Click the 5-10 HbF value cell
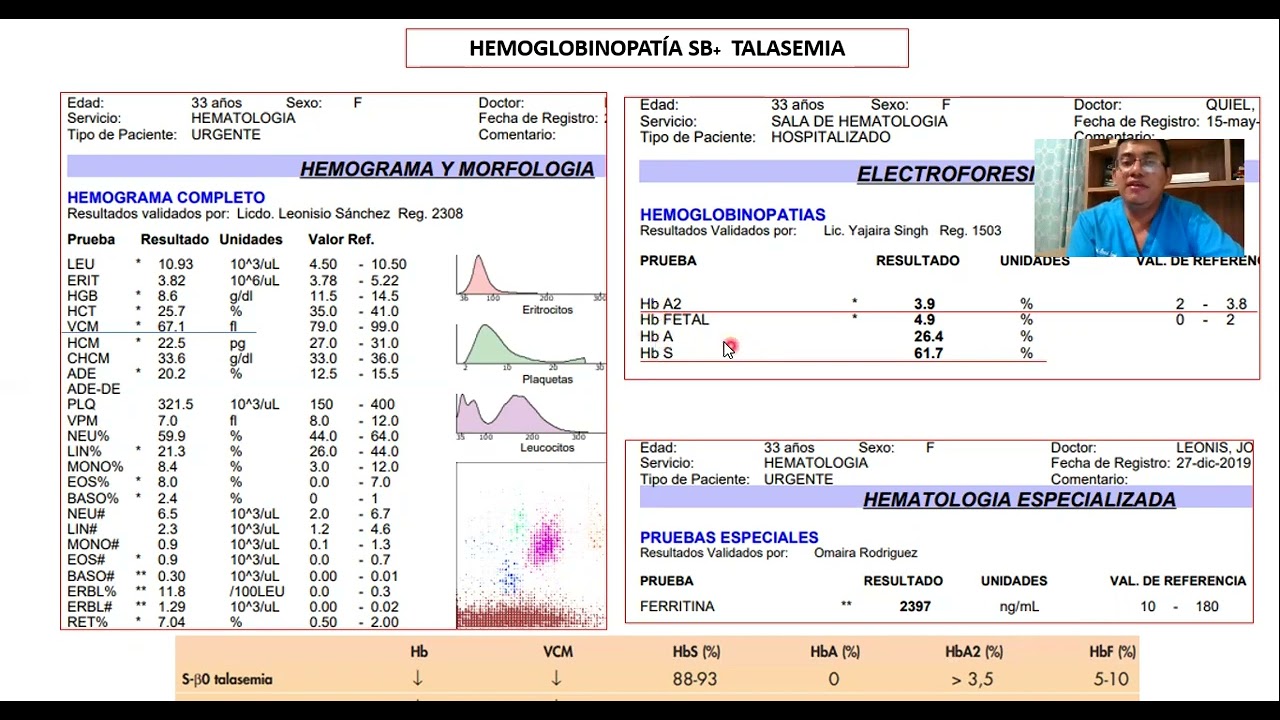The height and width of the screenshot is (720, 1280). pyautogui.click(x=1110, y=679)
